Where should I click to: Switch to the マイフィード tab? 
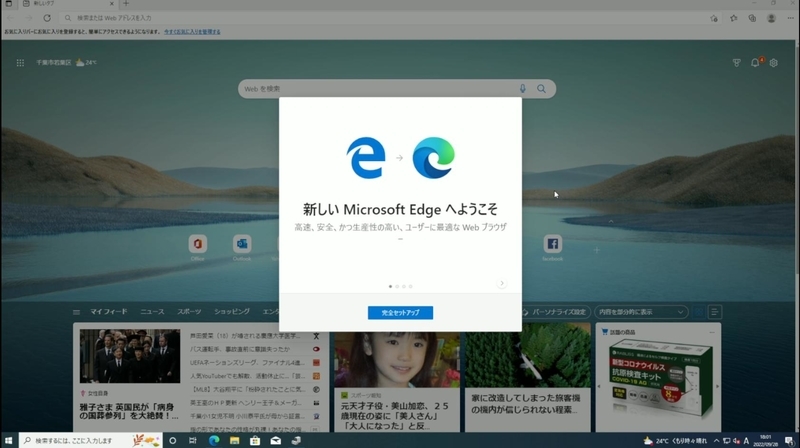[x=109, y=311]
